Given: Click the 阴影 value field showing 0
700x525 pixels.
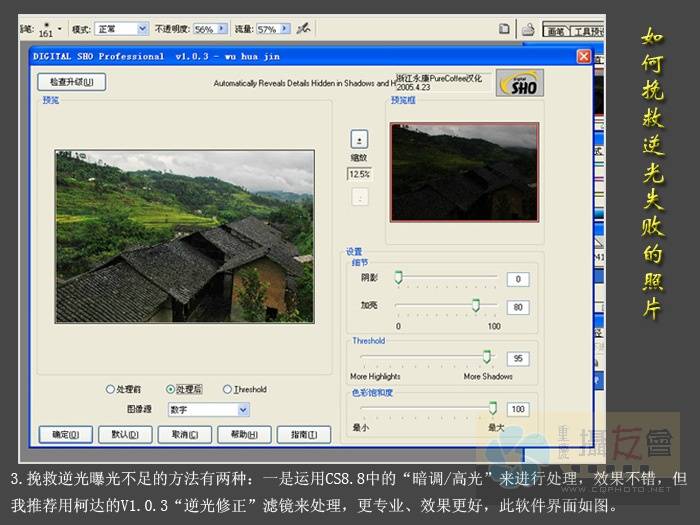Looking at the screenshot, I should coord(518,279).
